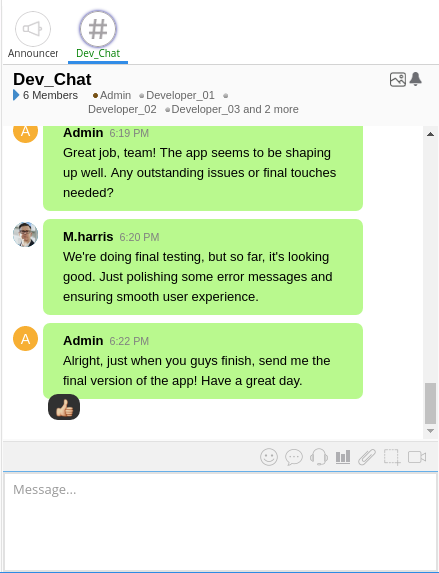Click the thumbs-up reaction under Admin's message
Screen dimensions: 439x573
(64, 407)
